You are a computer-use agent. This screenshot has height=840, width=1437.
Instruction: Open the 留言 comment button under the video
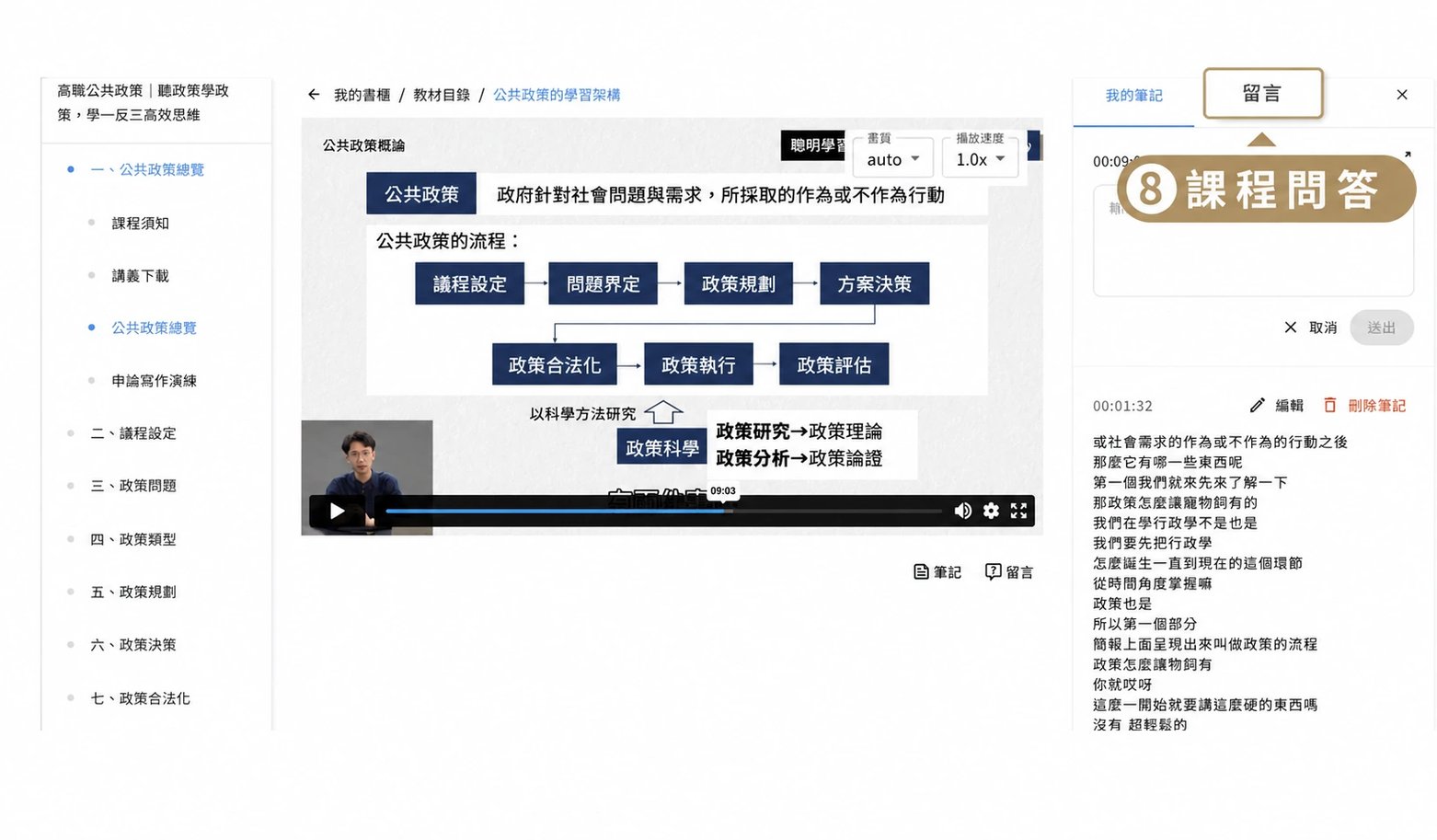tap(1009, 572)
